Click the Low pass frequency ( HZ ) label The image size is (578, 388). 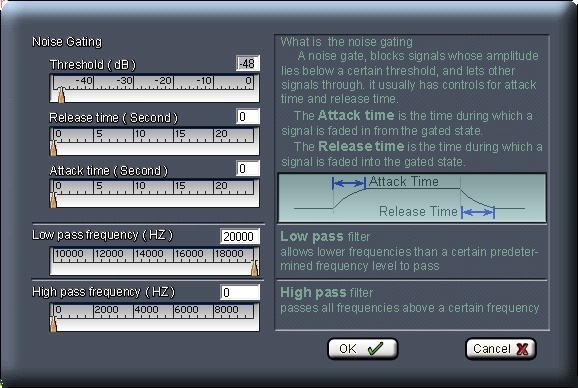(x=102, y=235)
